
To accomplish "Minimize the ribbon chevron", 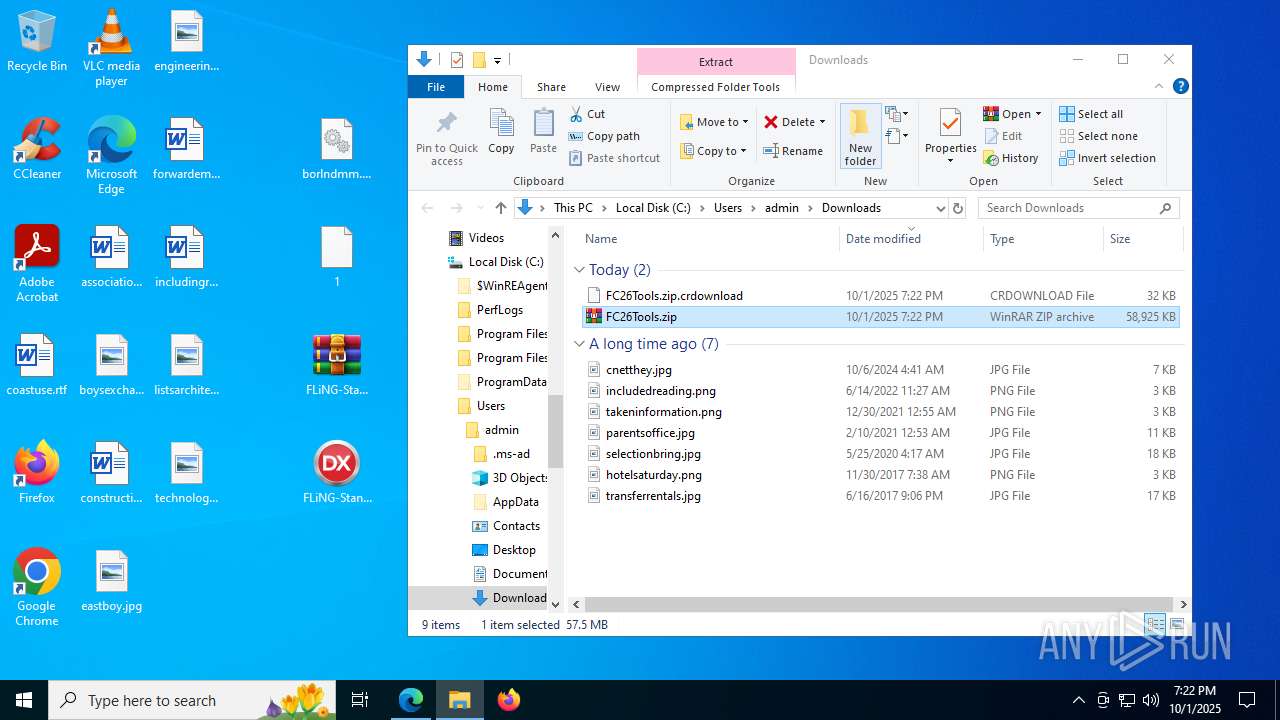I will (x=1159, y=87).
